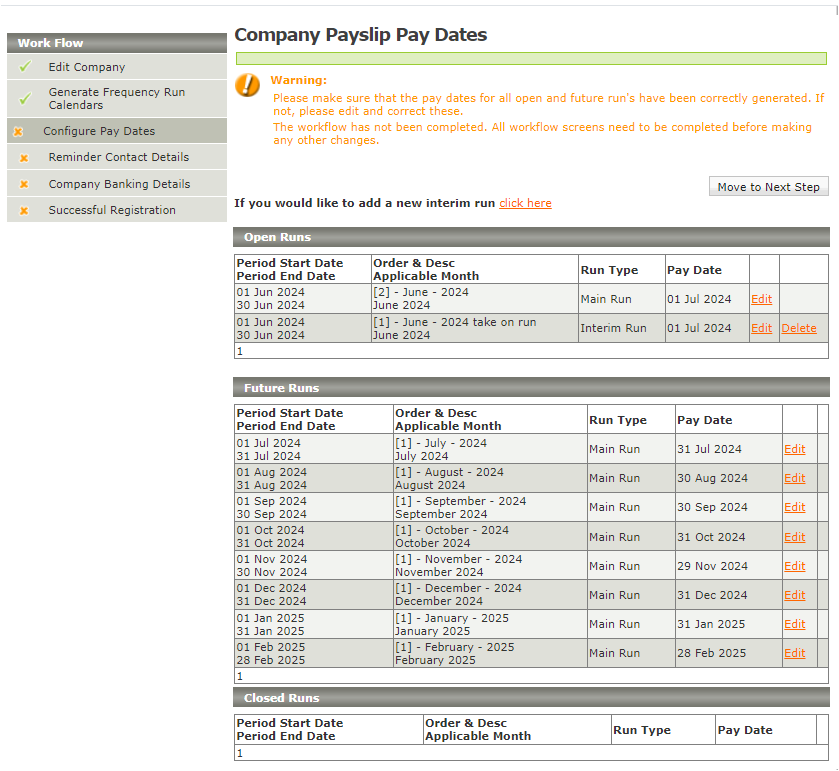The image size is (839, 771).
Task: Click the green progress bar under title
Action: pyautogui.click(x=531, y=58)
